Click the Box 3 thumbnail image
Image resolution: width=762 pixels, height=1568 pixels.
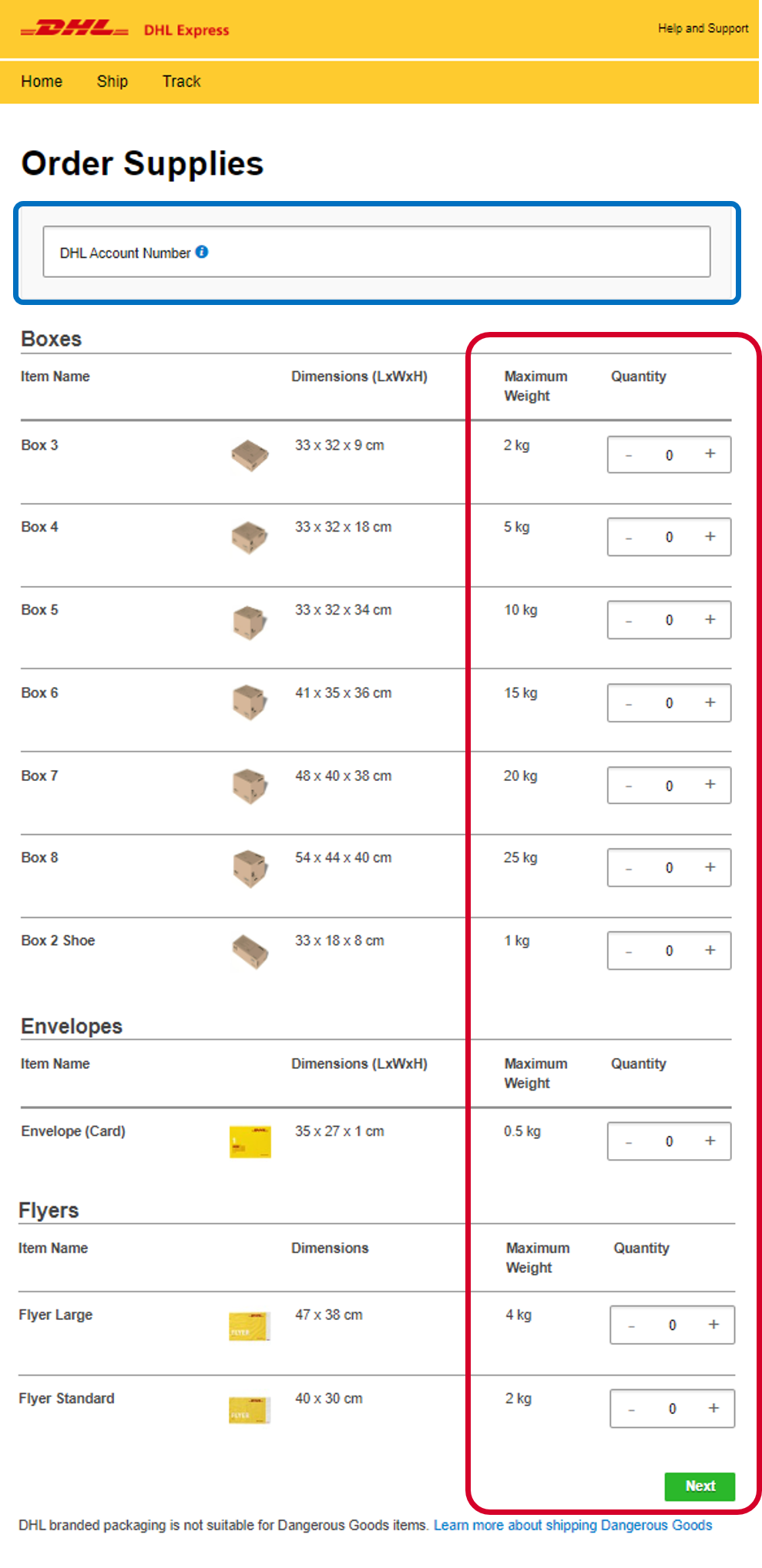tap(250, 455)
